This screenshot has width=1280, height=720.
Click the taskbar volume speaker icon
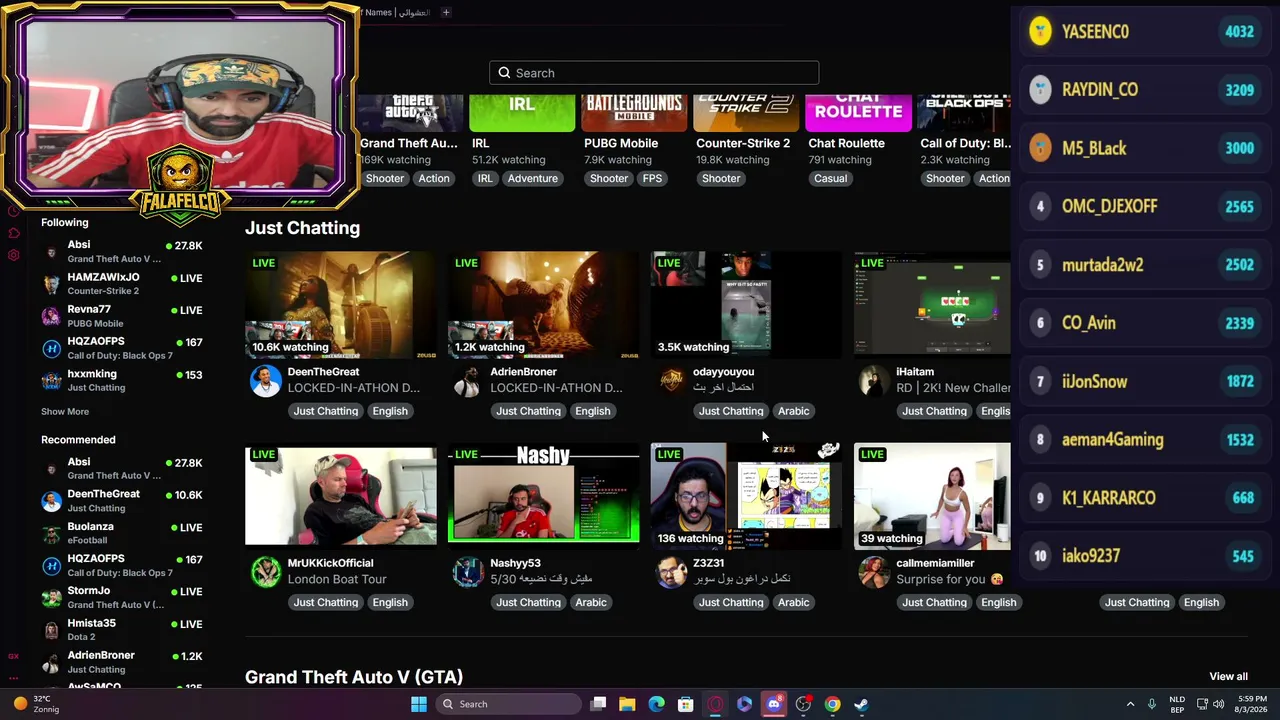click(1218, 704)
